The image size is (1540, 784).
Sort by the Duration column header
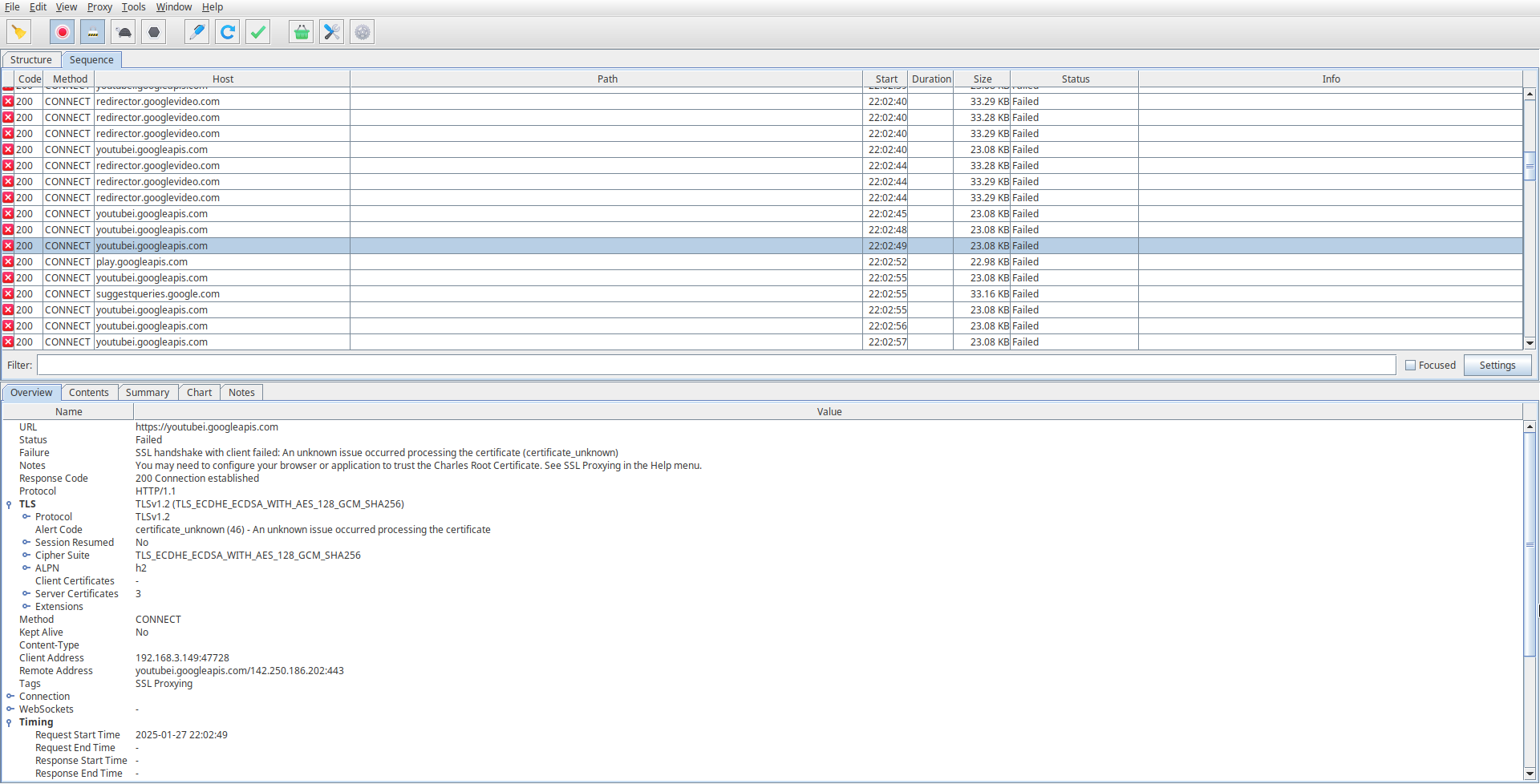tap(931, 79)
